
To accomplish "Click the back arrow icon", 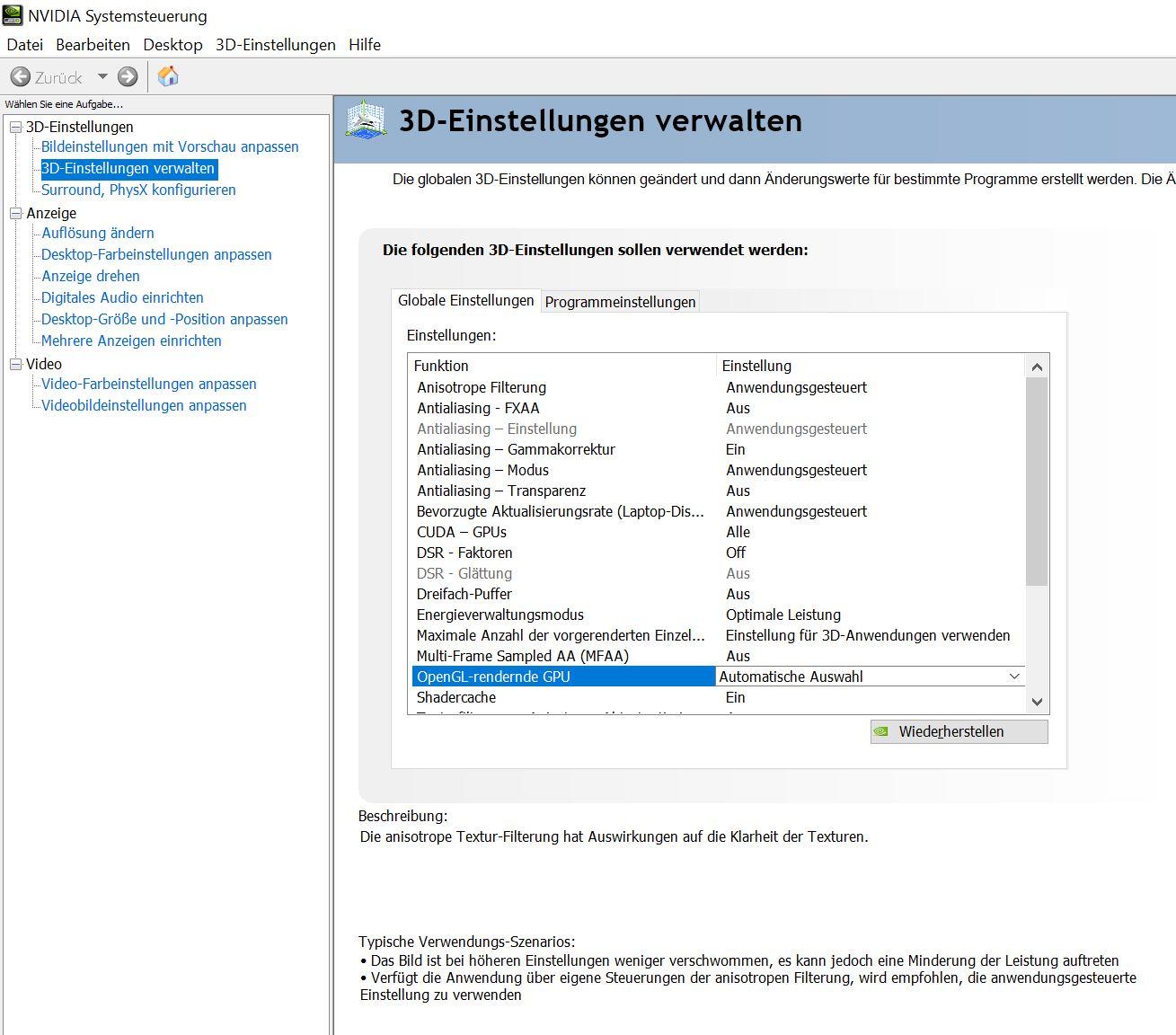I will 21,77.
